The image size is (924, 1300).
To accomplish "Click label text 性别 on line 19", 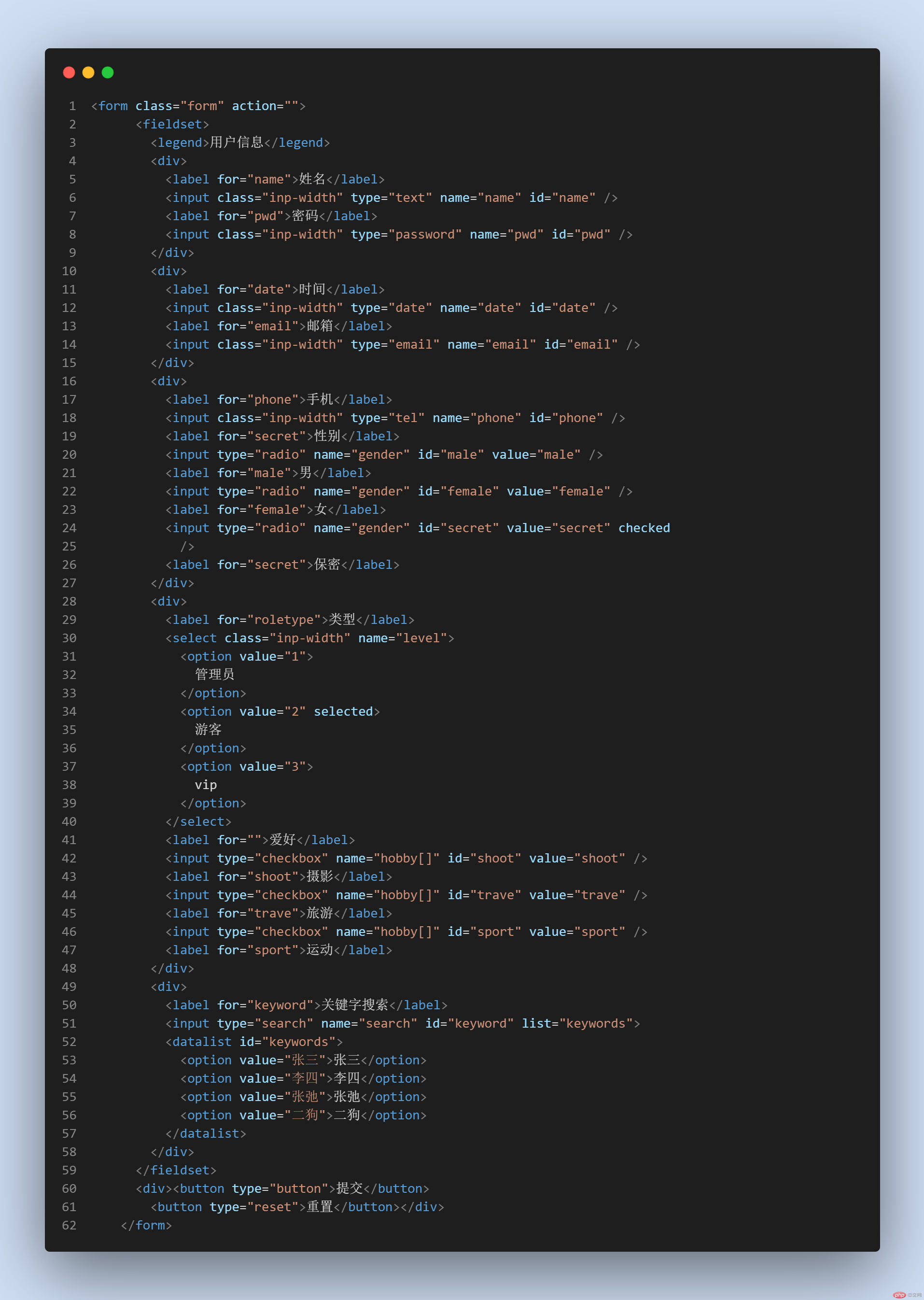I will [327, 436].
